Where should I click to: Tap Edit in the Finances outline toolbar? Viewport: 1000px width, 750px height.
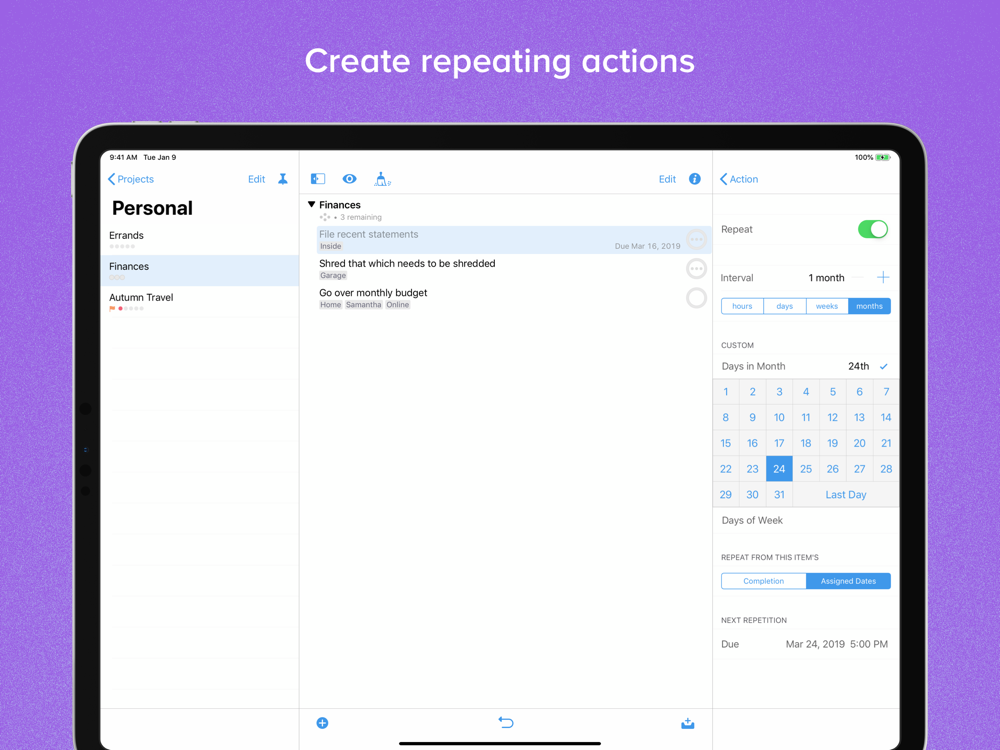pyautogui.click(x=667, y=179)
